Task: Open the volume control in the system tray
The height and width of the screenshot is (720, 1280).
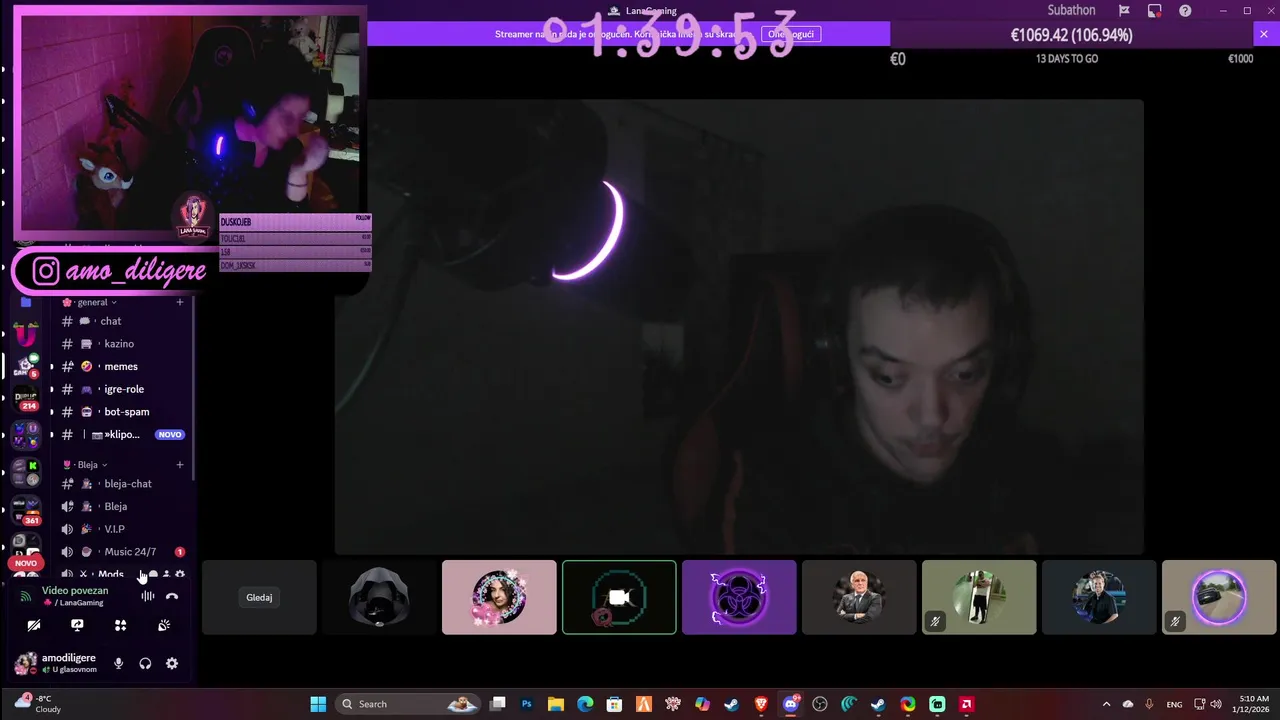Action: [x=1216, y=704]
